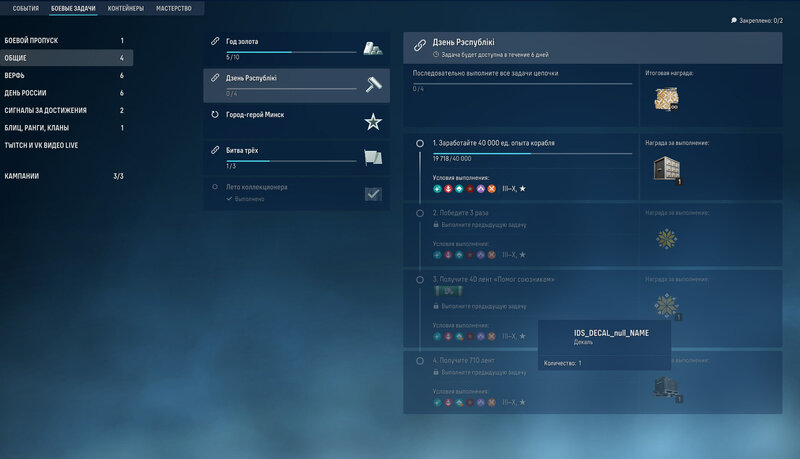Open the Верфь category
The height and width of the screenshot is (459, 800).
point(66,75)
